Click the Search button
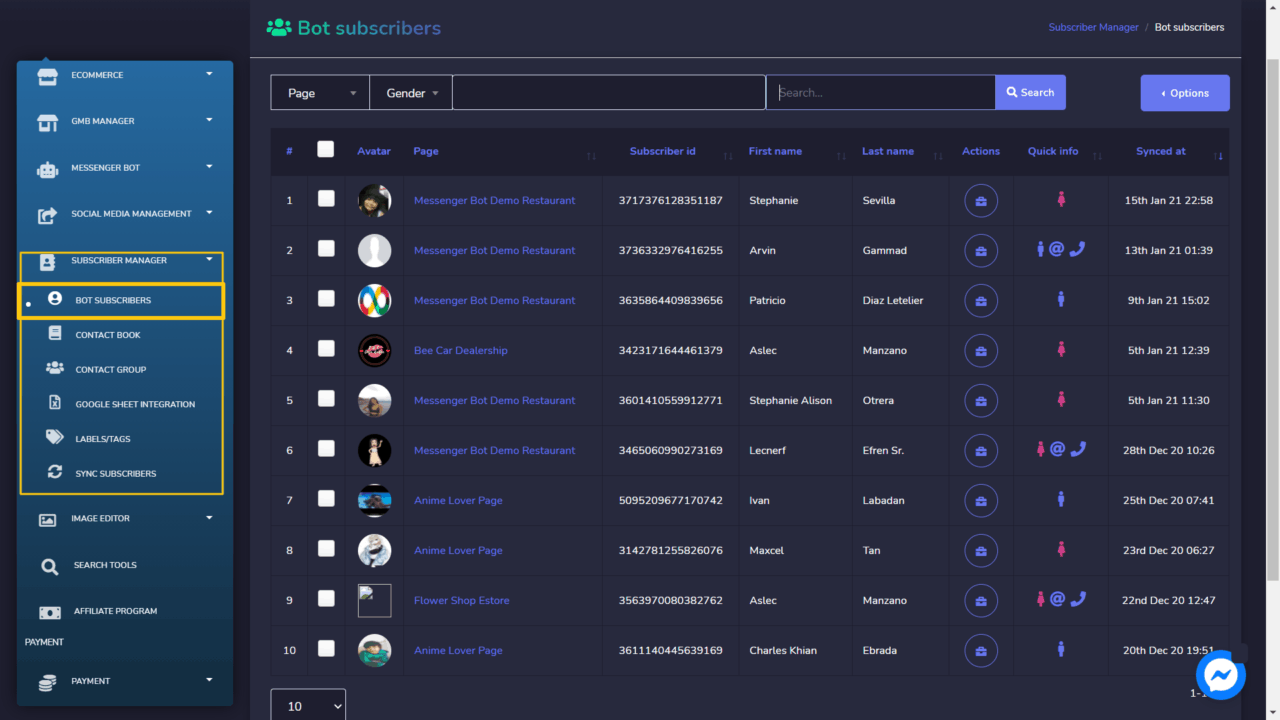The height and width of the screenshot is (720, 1280). pyautogui.click(x=1030, y=93)
